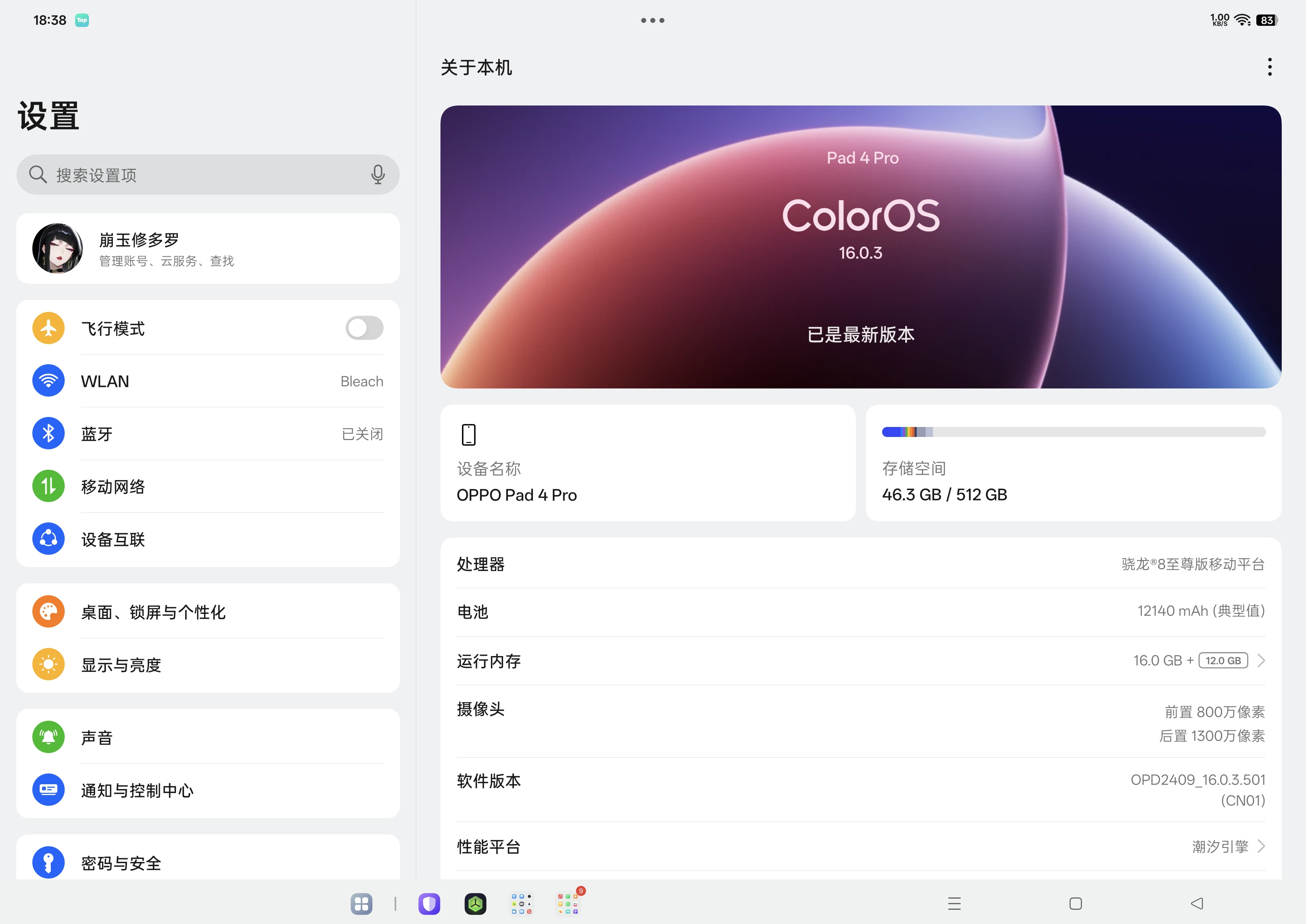Tap the 已关闭 Bluetooth status text
This screenshot has height=924, width=1306.
click(x=362, y=434)
